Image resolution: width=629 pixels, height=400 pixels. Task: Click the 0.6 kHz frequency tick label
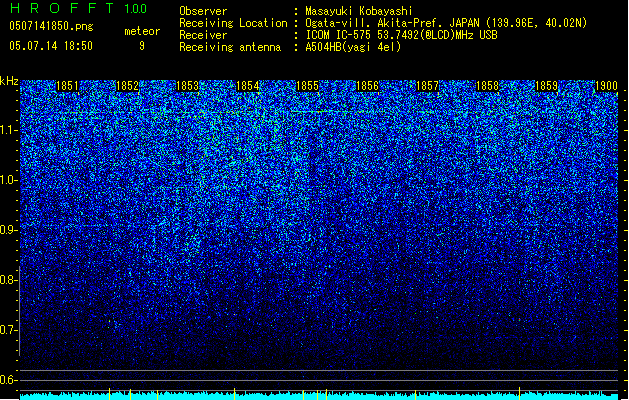coord(7,380)
